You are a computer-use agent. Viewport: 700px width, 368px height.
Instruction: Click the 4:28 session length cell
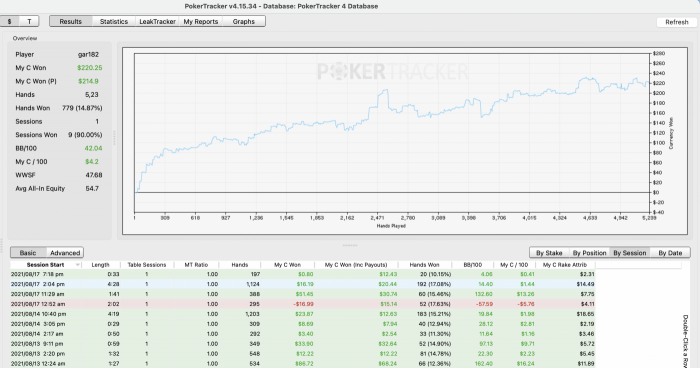click(x=113, y=284)
